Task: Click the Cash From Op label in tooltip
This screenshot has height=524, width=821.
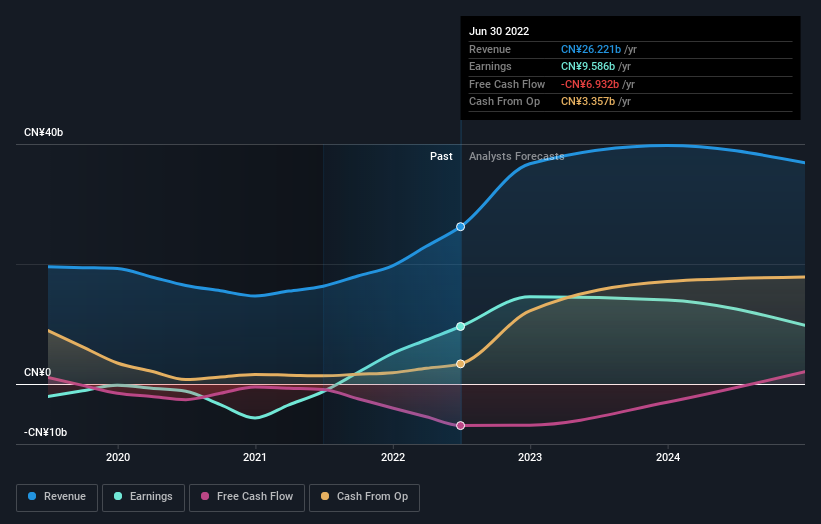Action: tap(504, 102)
